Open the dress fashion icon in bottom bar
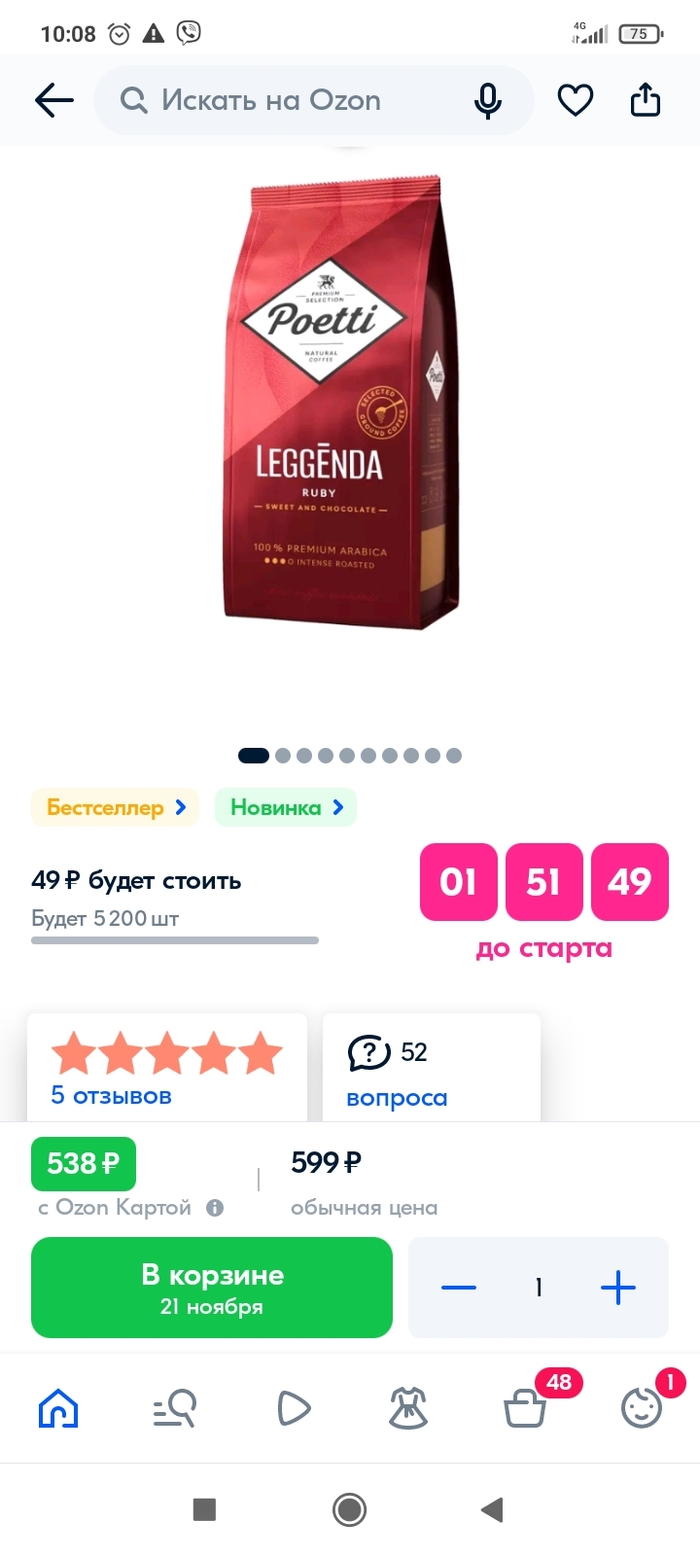Image resolution: width=700 pixels, height=1556 pixels. pyautogui.click(x=408, y=1409)
